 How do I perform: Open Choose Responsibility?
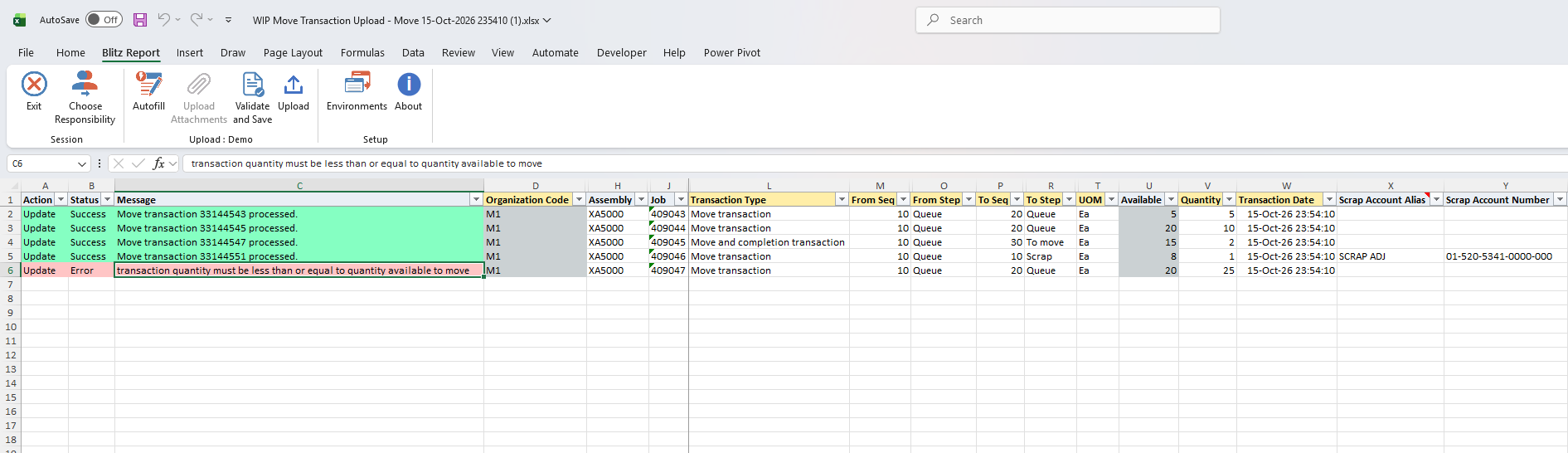click(85, 98)
